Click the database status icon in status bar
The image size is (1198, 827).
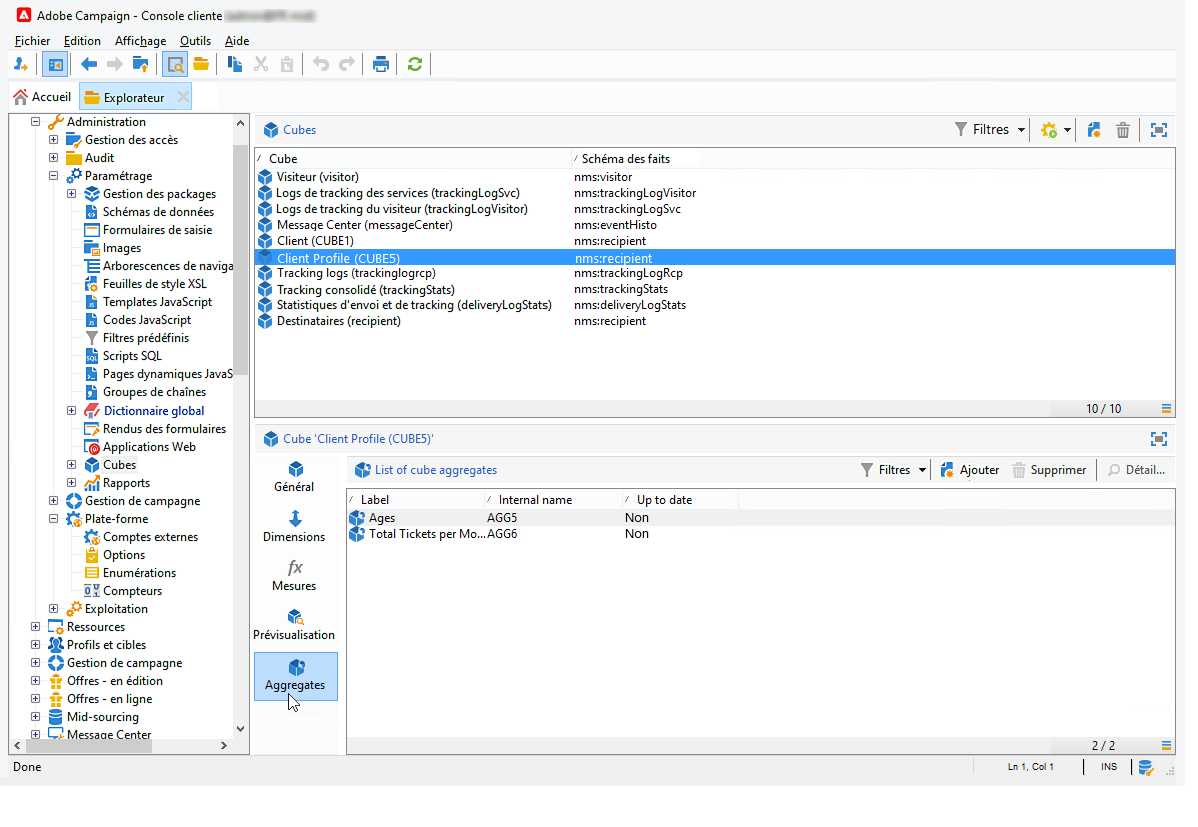click(x=1145, y=767)
